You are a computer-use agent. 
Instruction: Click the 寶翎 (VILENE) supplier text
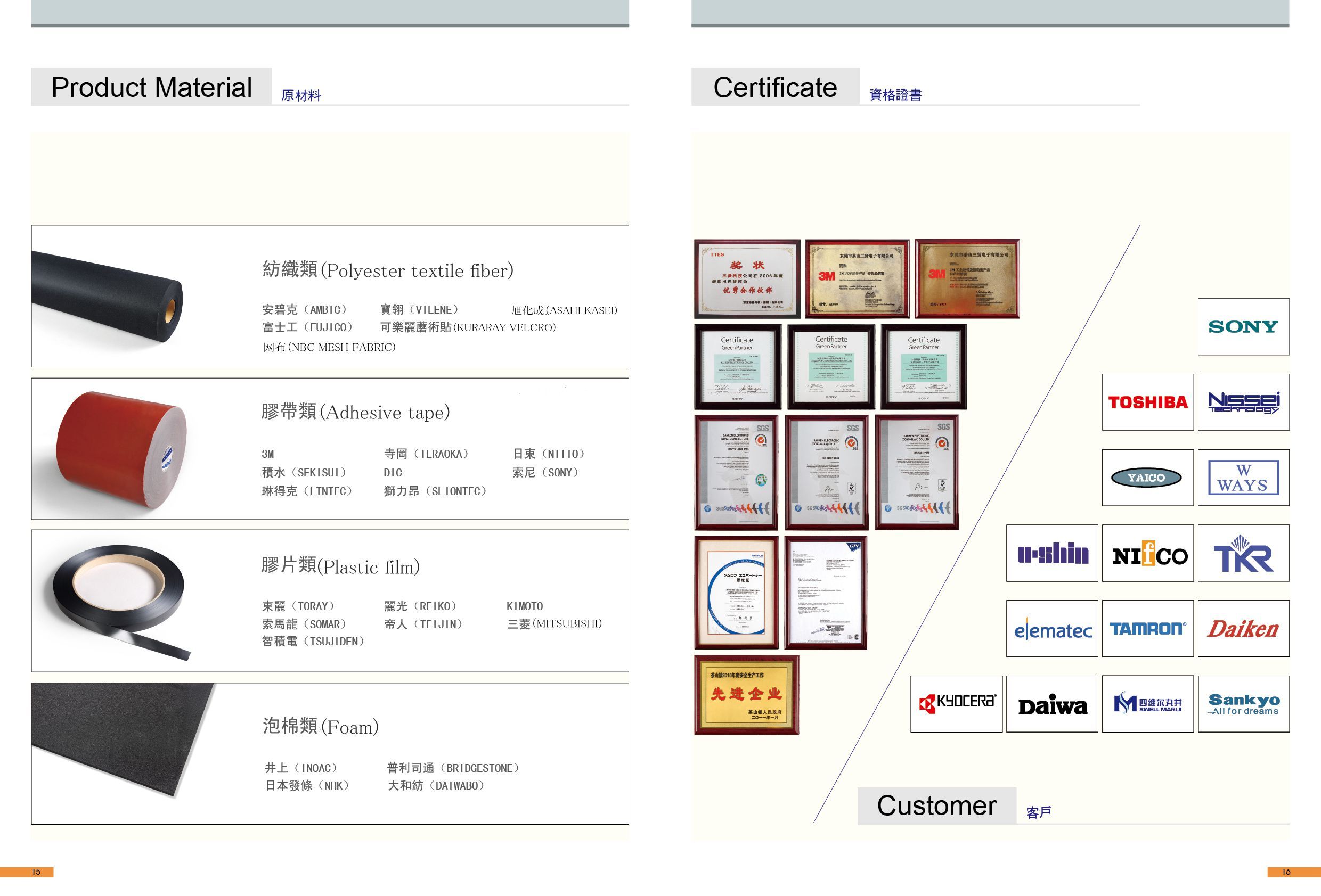click(419, 310)
